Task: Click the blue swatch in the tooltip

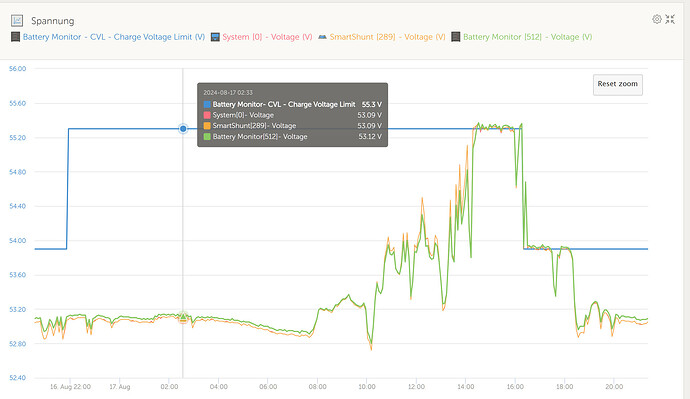Action: click(x=207, y=104)
